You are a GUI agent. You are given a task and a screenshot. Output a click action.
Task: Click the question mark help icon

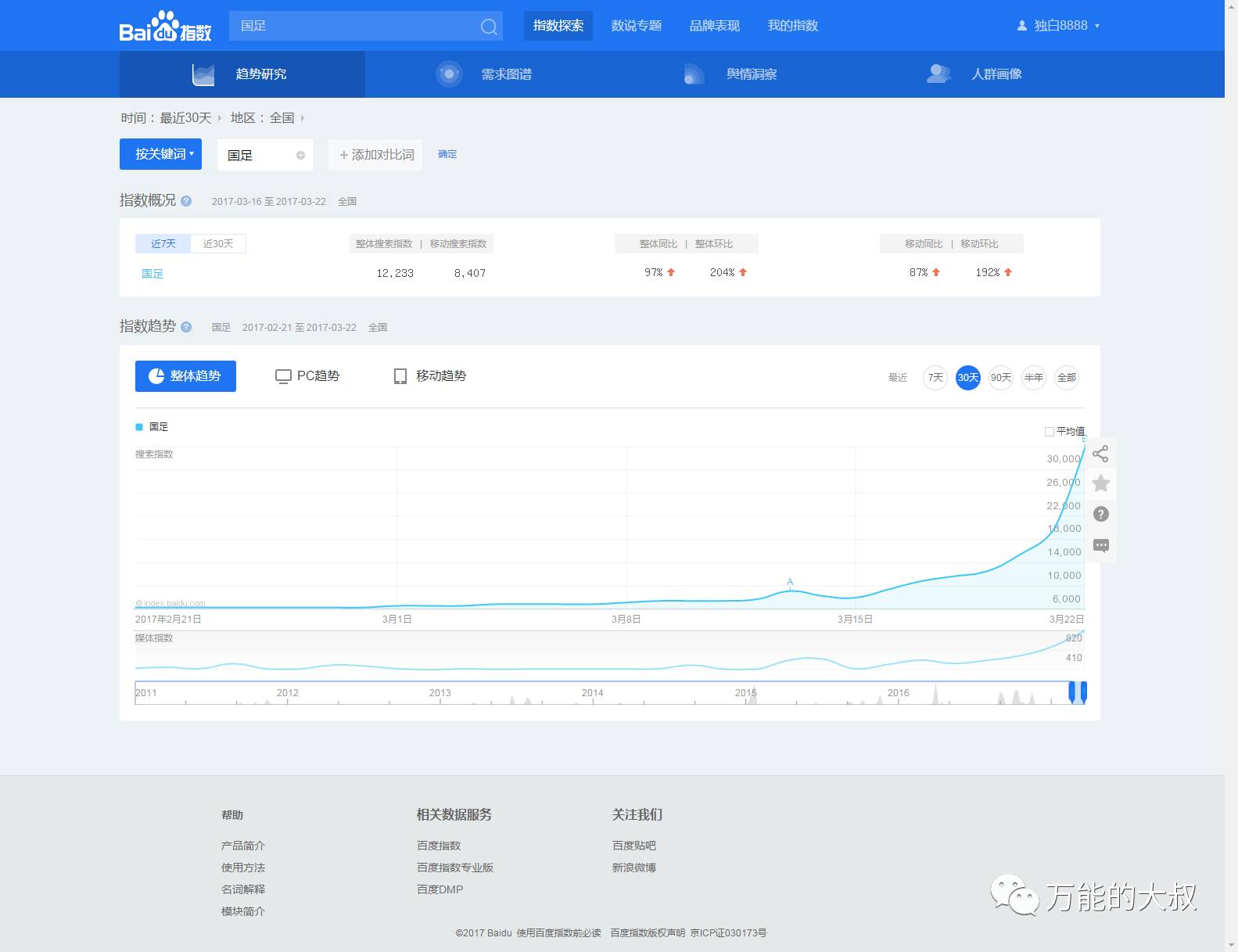tap(1100, 514)
